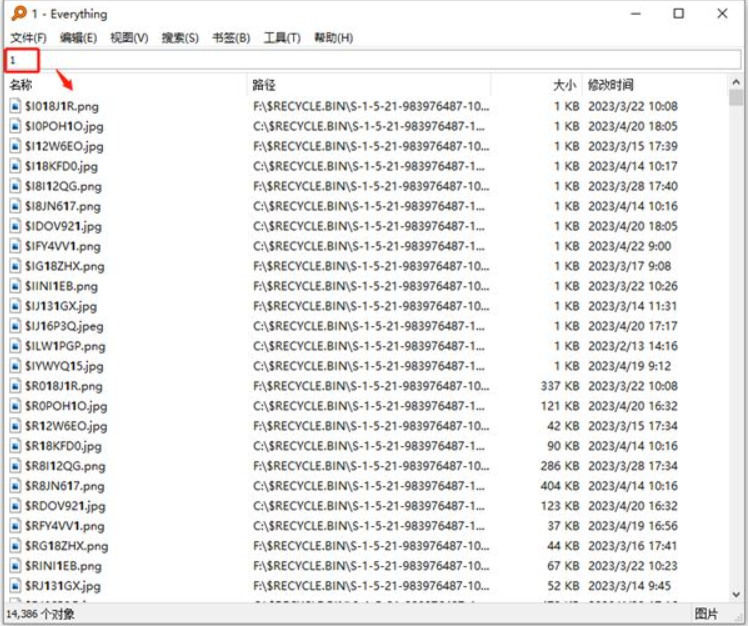The height and width of the screenshot is (626, 749).
Task: Sort by 修改时间 column header
Action: pos(611,85)
